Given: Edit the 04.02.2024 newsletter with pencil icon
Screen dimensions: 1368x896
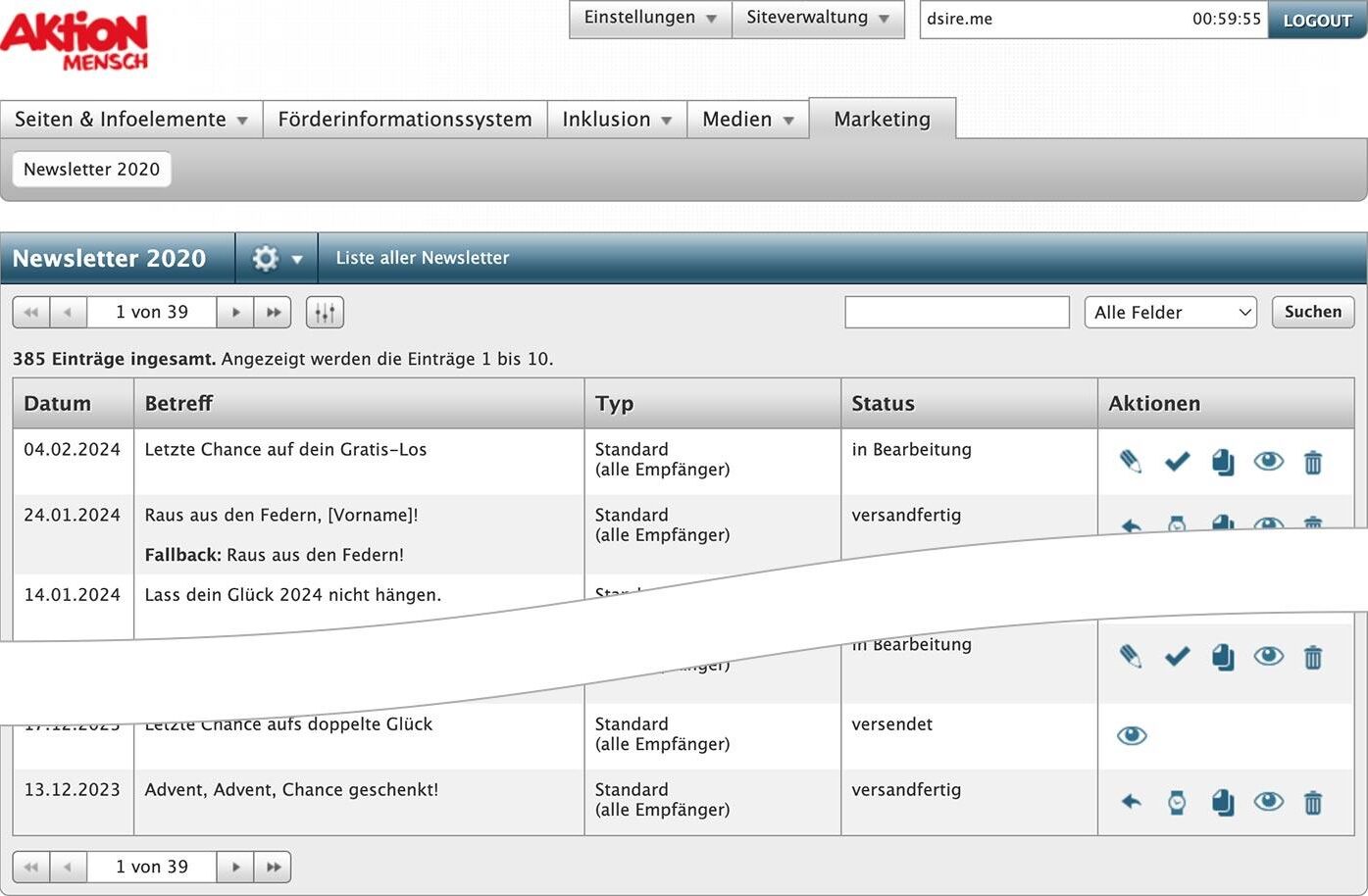Looking at the screenshot, I should [1131, 462].
